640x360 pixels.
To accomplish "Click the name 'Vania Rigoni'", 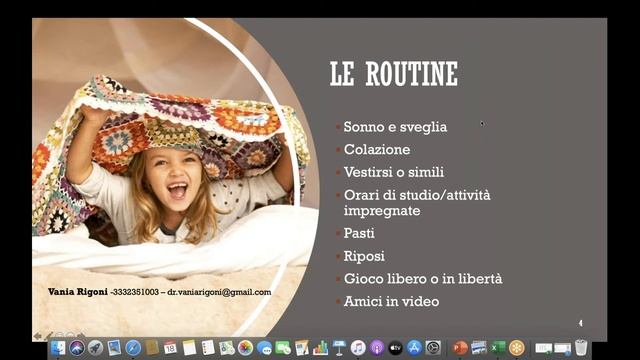I will click(x=78, y=292).
